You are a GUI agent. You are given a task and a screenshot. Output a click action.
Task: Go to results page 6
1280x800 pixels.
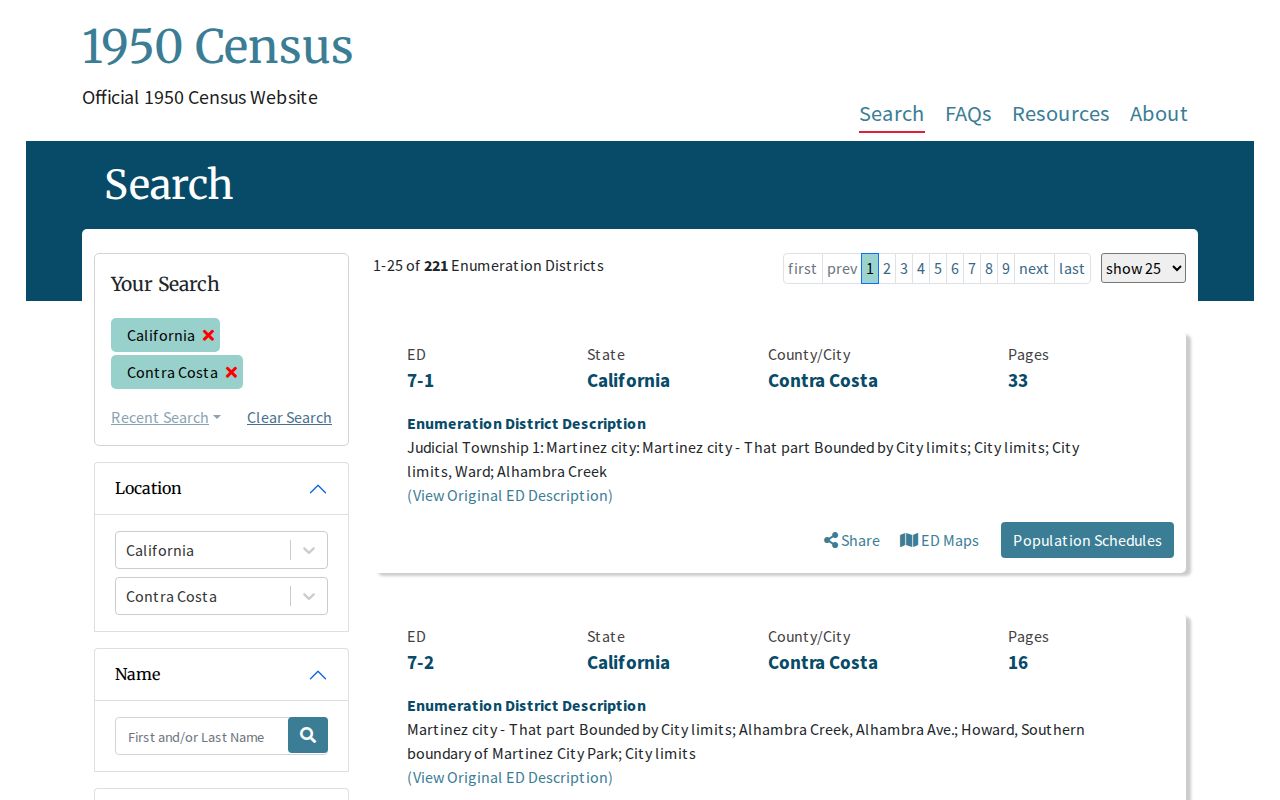pyautogui.click(x=955, y=268)
